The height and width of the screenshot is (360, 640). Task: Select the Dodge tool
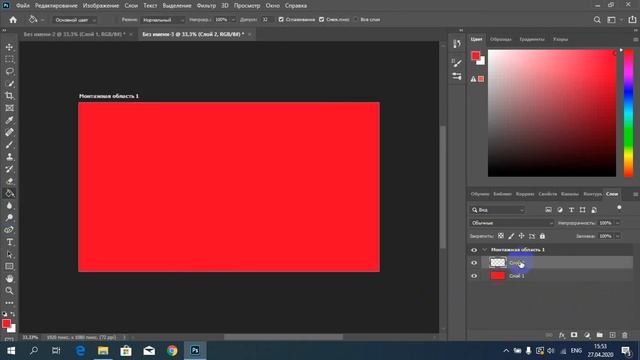(x=9, y=218)
